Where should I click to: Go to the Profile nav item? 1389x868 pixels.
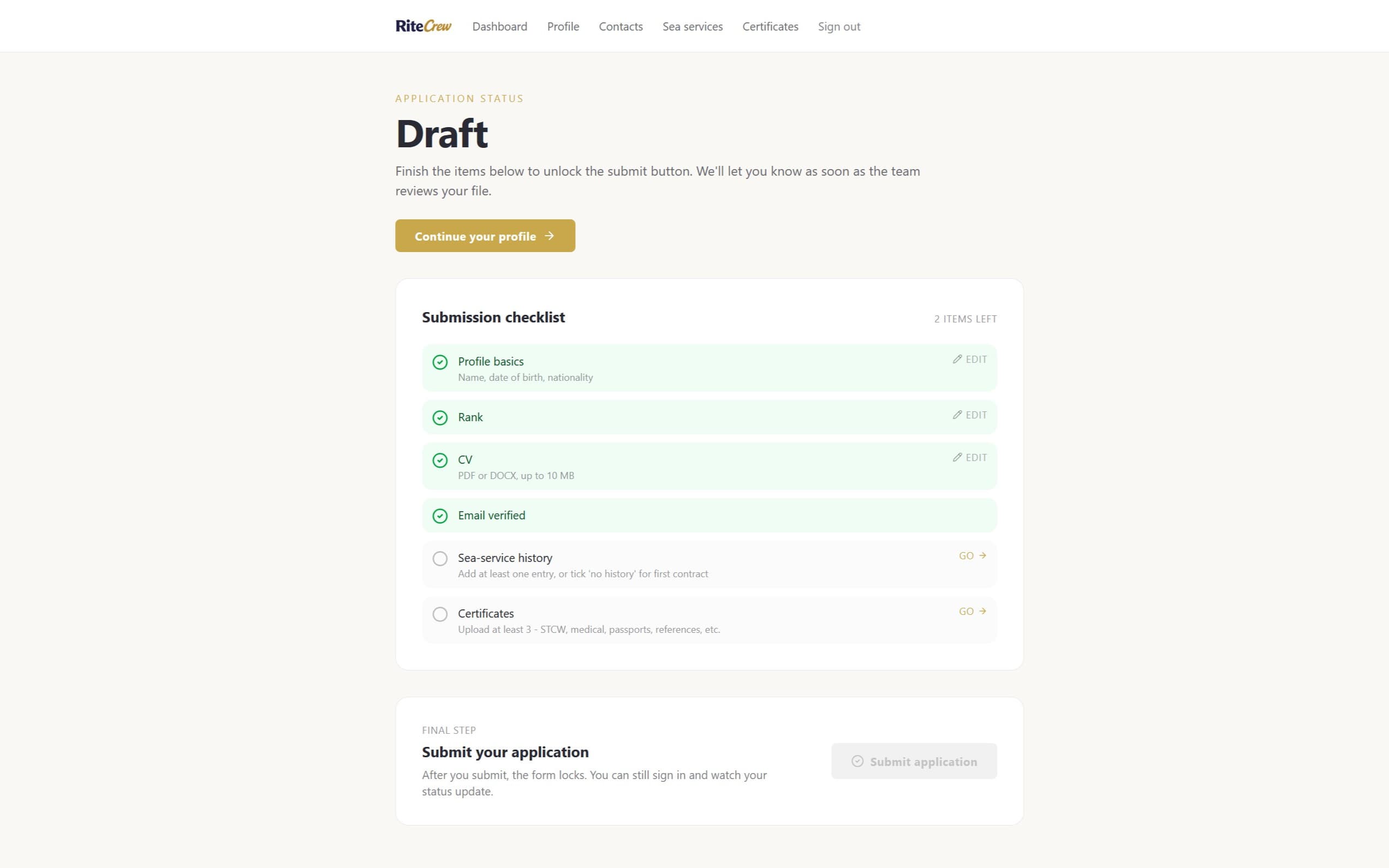click(x=563, y=26)
